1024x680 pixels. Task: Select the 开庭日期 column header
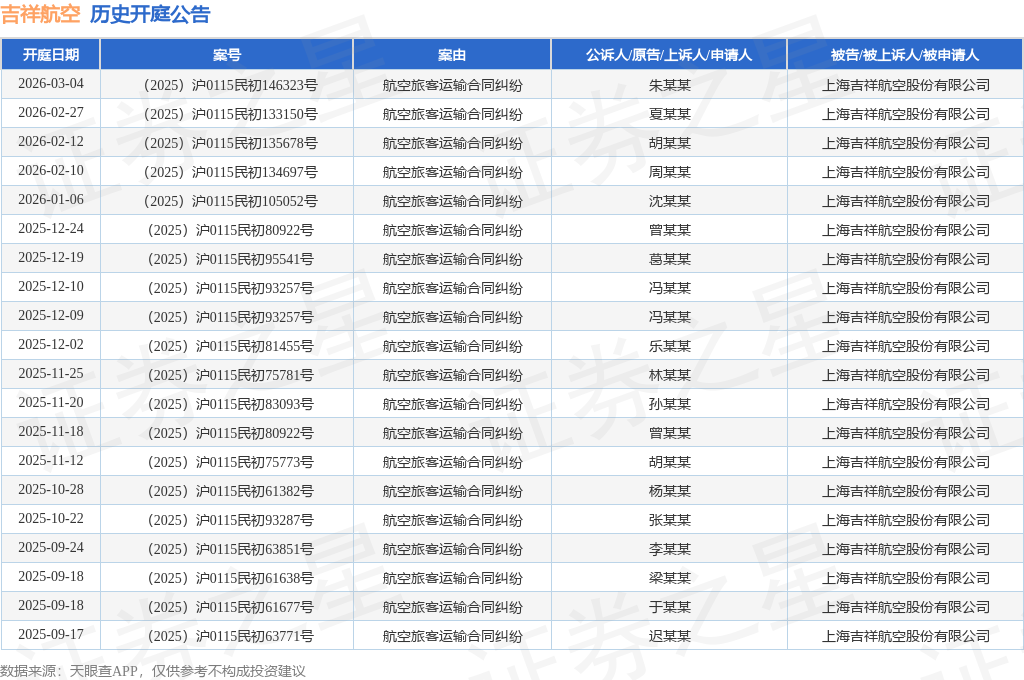pos(51,55)
